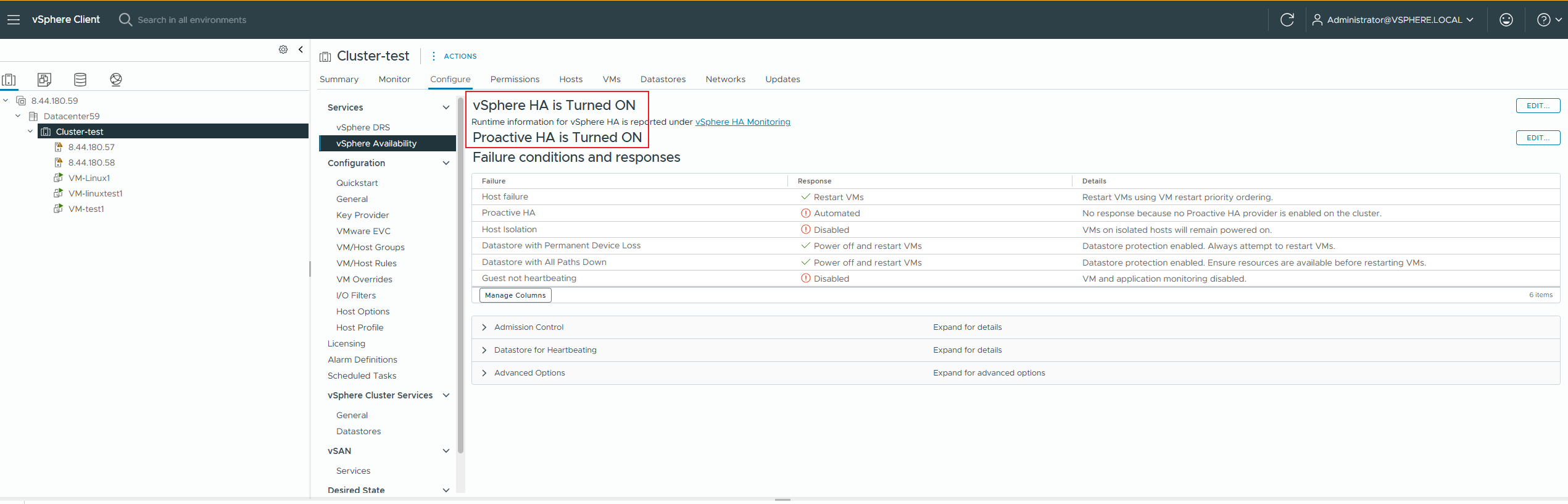Click the configure menu vertical scrollbar
The image size is (1568, 504).
click(460, 275)
